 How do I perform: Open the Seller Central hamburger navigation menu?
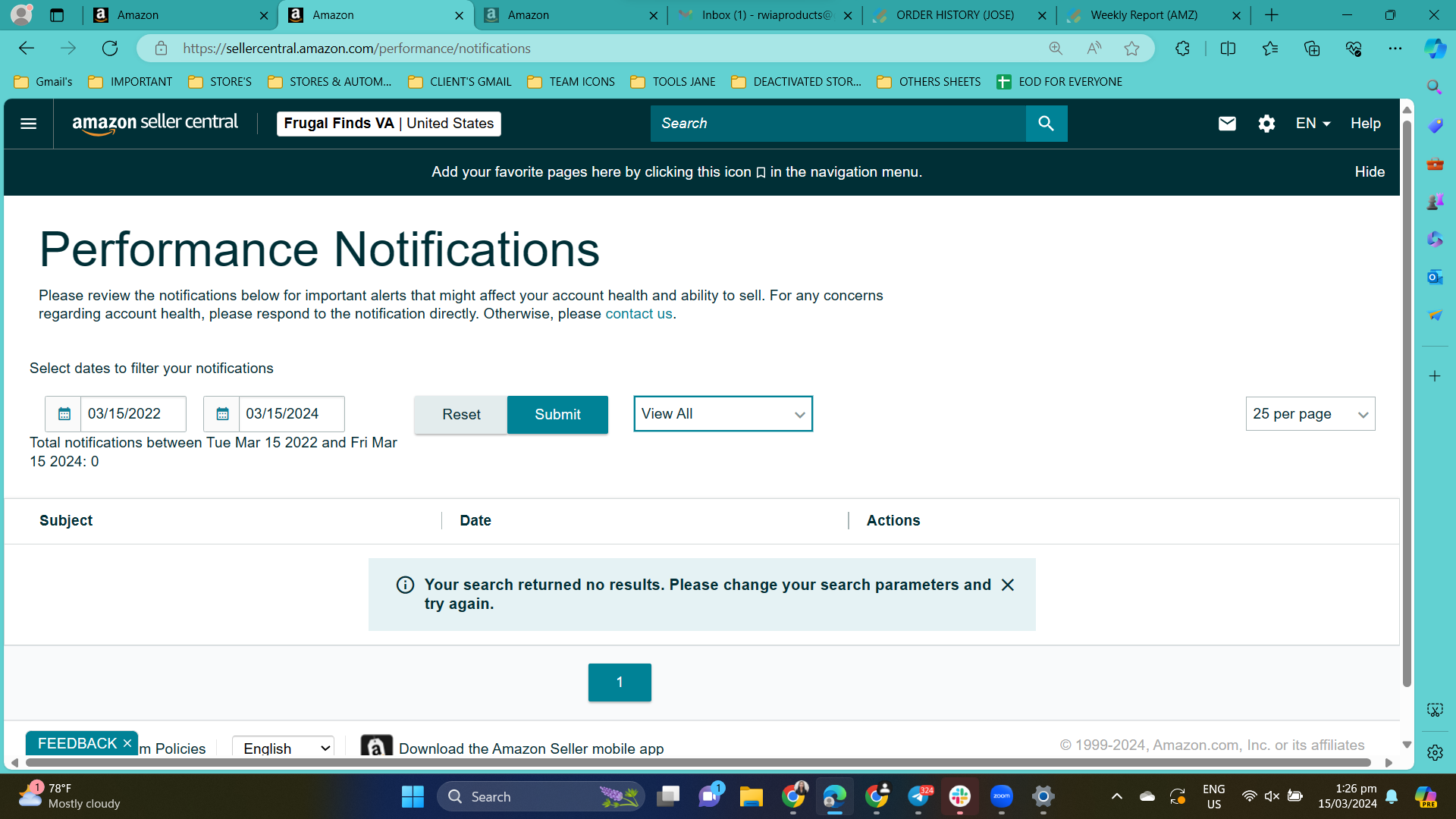(x=28, y=124)
